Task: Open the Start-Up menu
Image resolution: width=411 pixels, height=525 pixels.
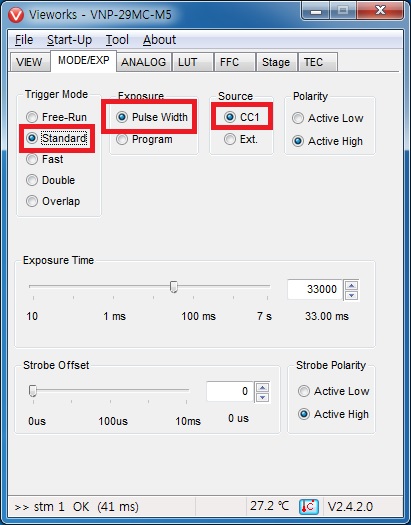Action: point(69,40)
